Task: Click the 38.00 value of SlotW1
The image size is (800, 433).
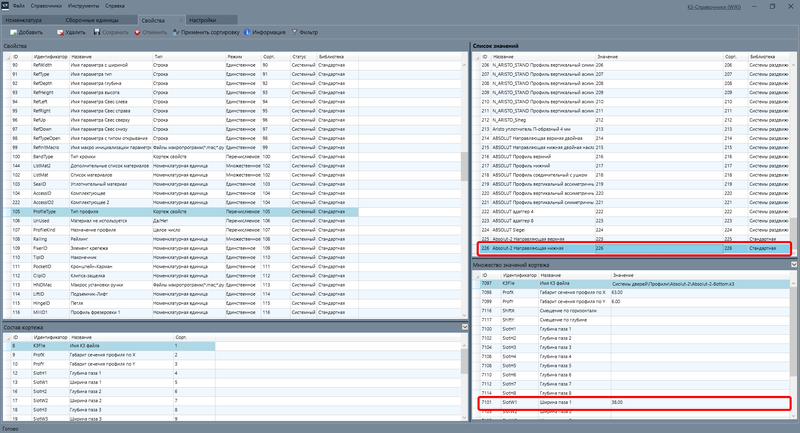Action: (x=617, y=402)
